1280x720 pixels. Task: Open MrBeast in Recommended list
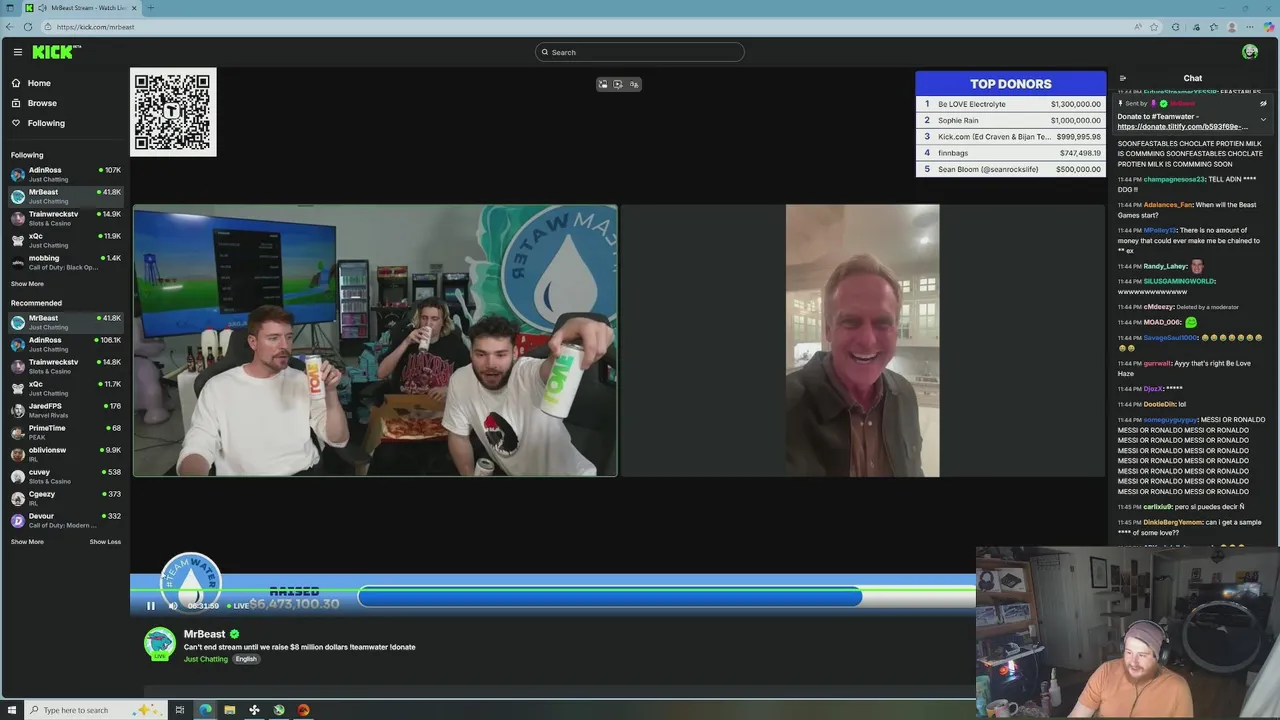[x=65, y=322]
